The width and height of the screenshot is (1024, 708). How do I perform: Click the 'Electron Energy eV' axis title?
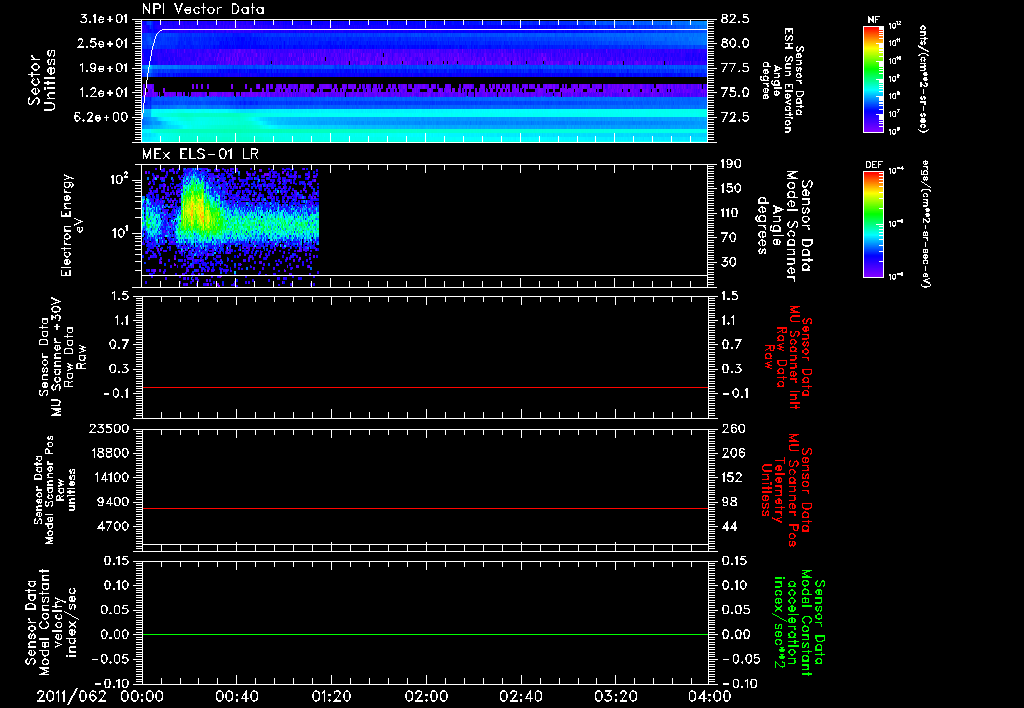(72, 225)
